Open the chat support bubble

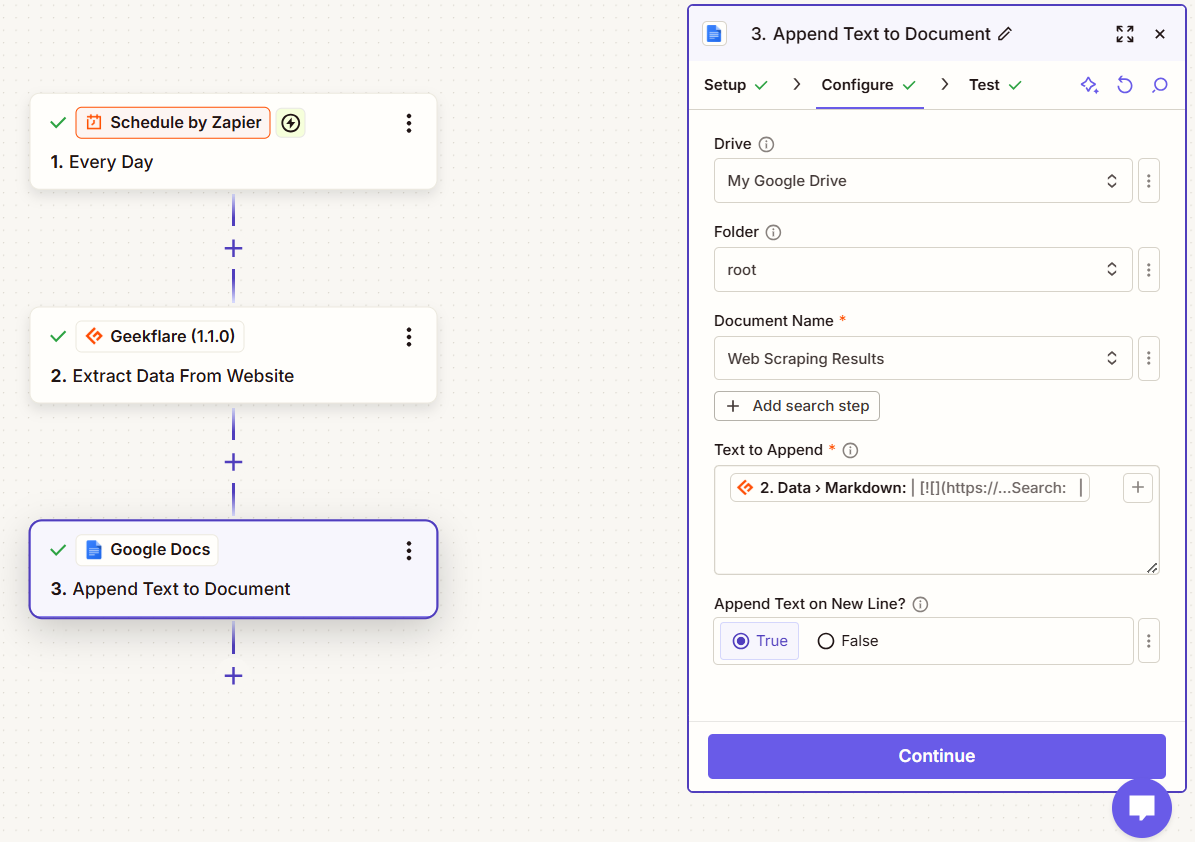(1142, 808)
